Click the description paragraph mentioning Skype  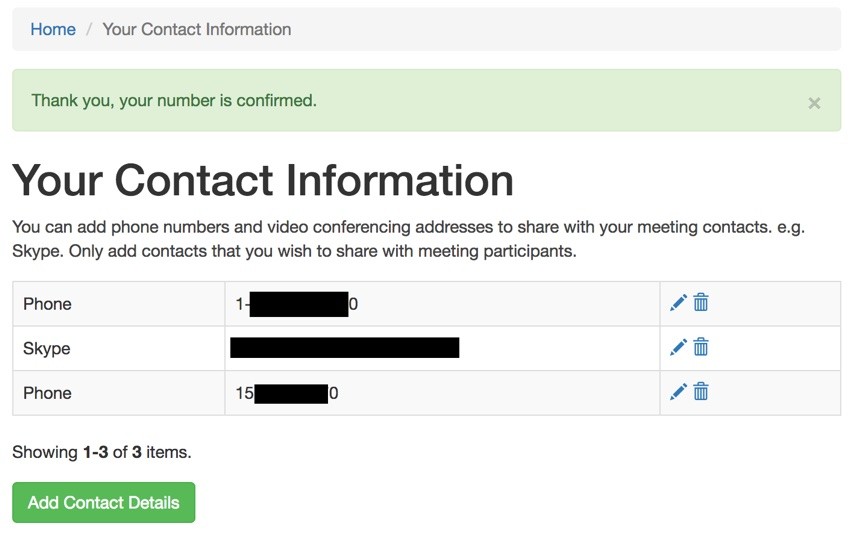(409, 239)
